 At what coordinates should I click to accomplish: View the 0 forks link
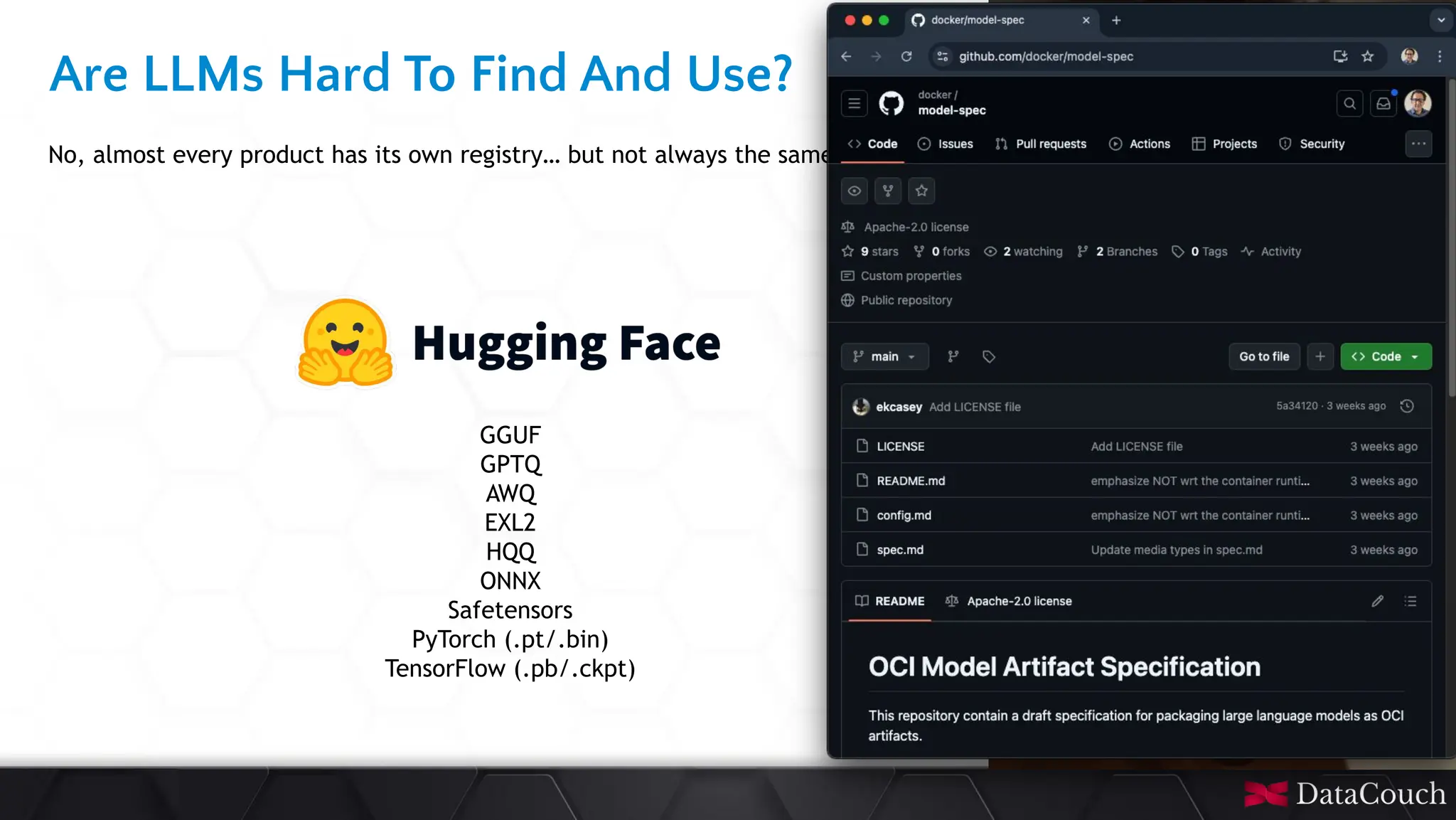coord(942,251)
